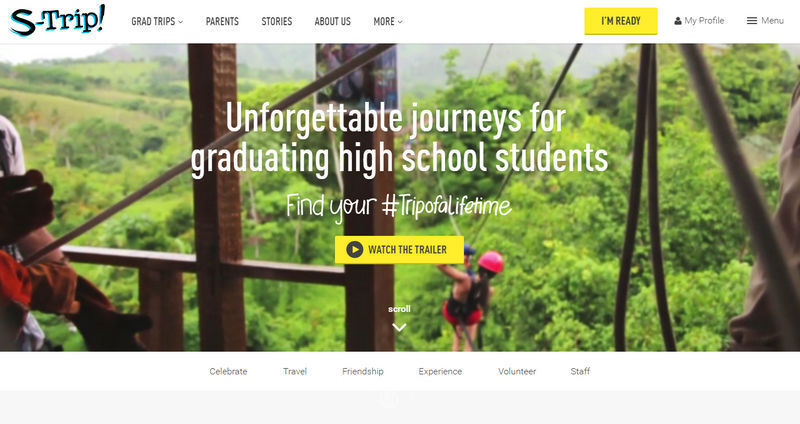Go to the Experience section
800x424 pixels.
click(440, 371)
